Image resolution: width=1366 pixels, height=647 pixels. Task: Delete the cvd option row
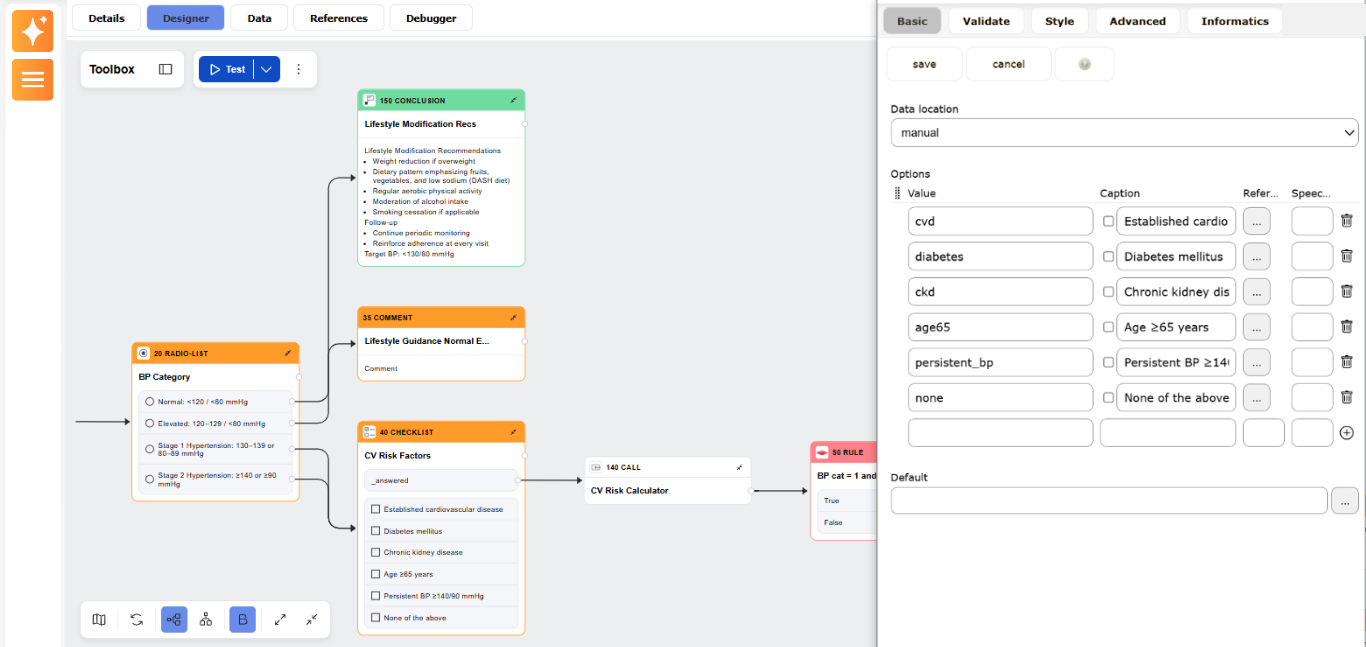pyautogui.click(x=1347, y=221)
